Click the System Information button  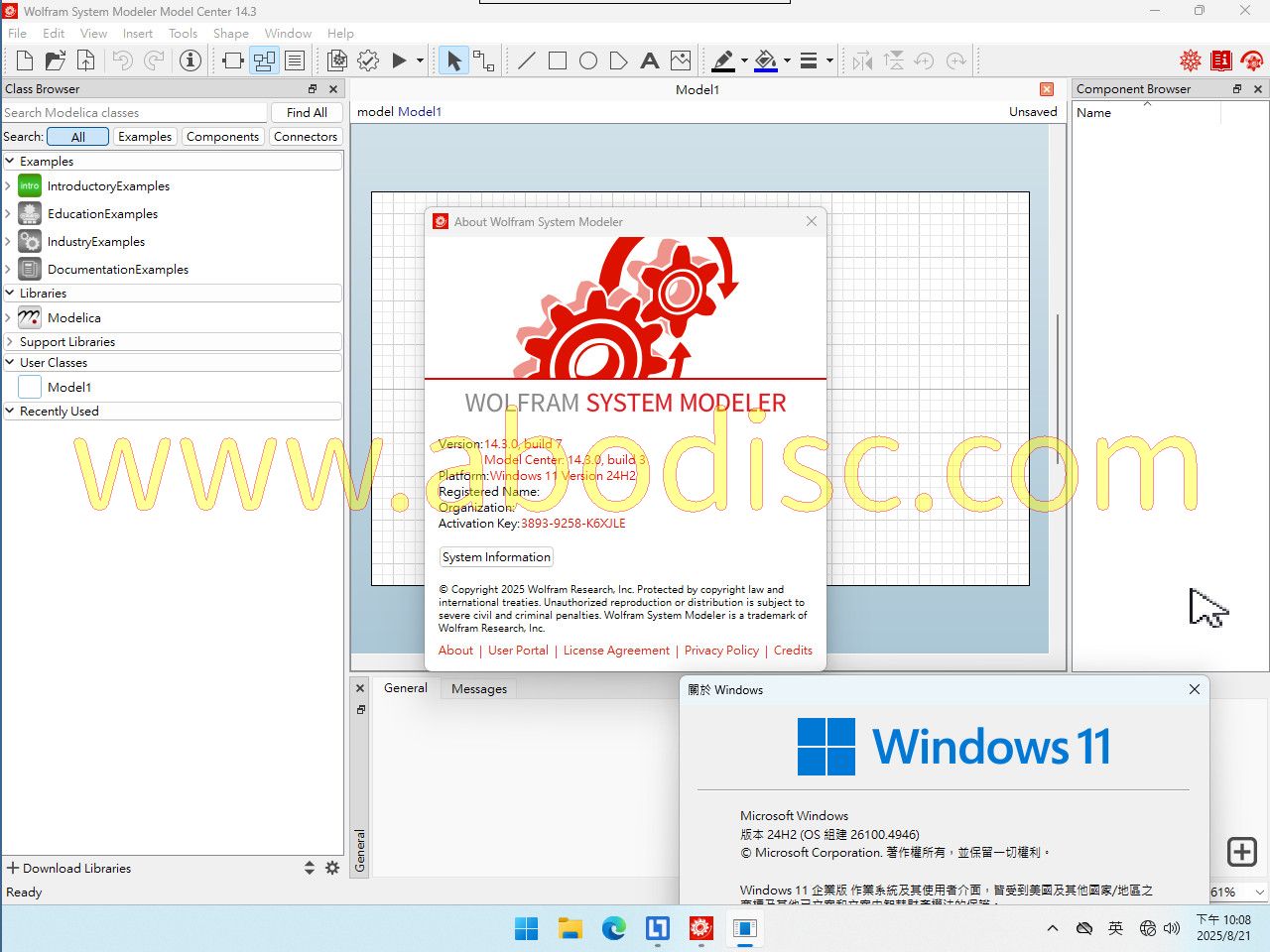click(496, 557)
